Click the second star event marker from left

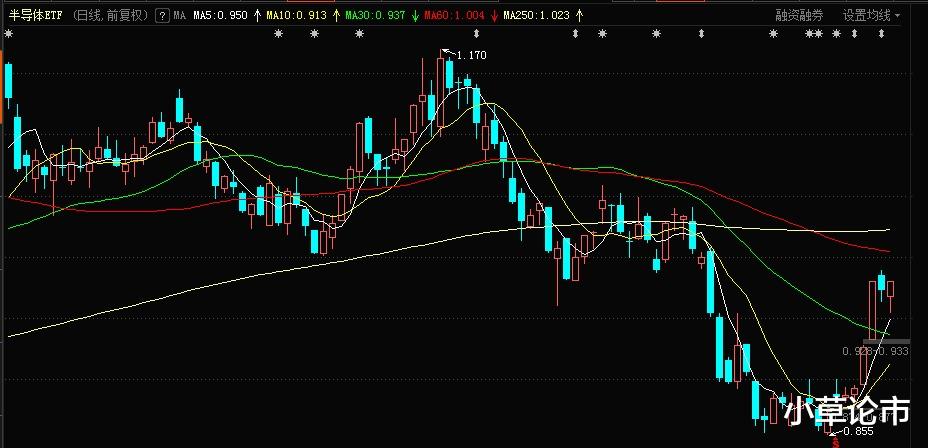pyautogui.click(x=279, y=34)
